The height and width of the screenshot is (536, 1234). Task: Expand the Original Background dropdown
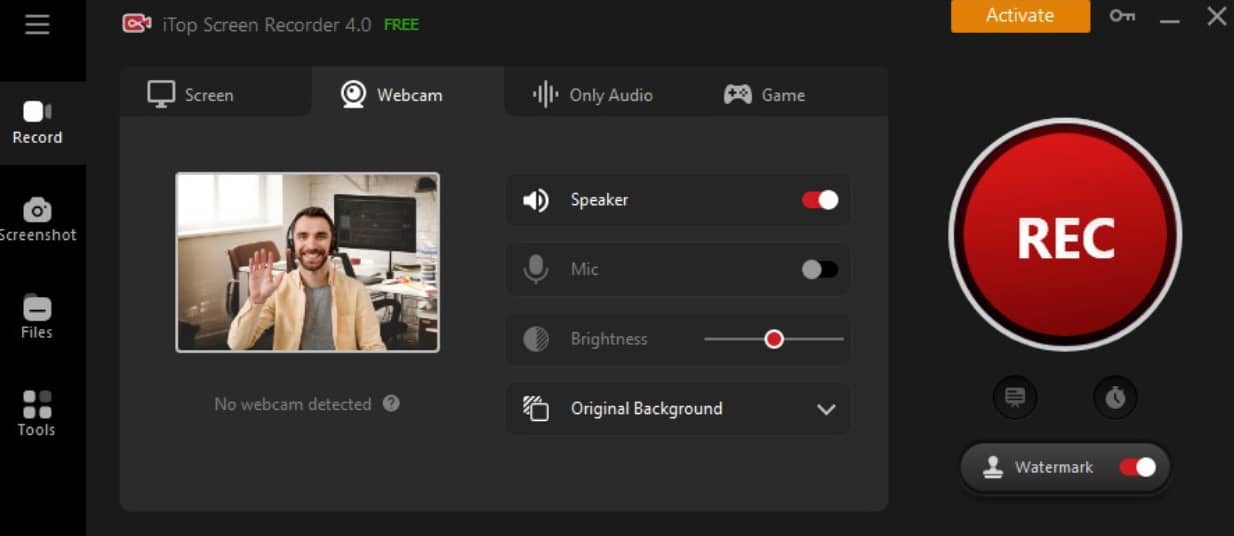(678, 408)
